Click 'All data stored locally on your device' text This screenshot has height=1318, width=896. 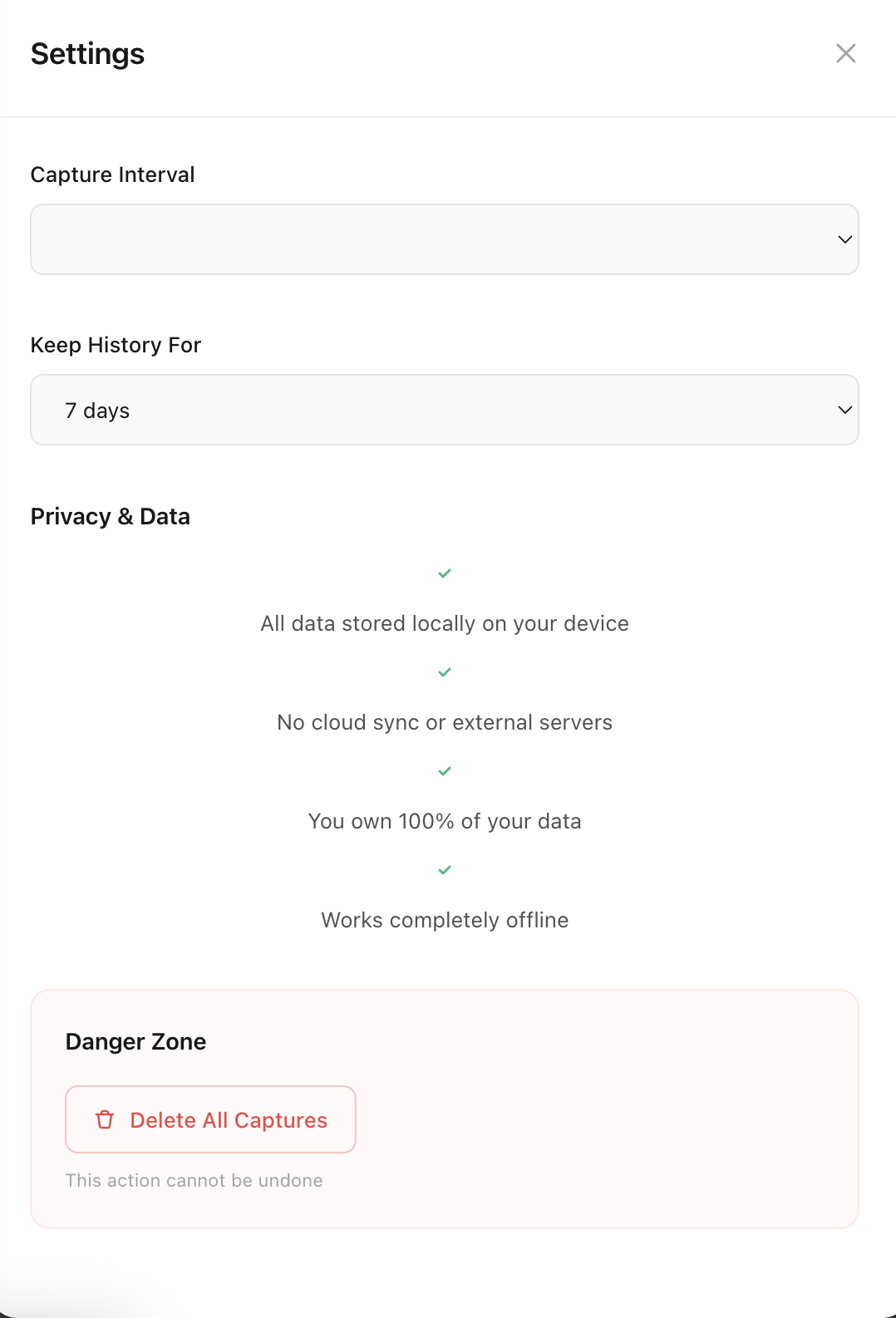[x=445, y=623]
